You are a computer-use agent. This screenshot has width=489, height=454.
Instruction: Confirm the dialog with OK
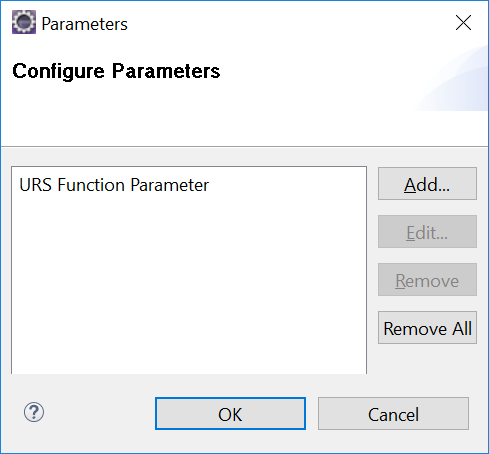click(x=230, y=414)
